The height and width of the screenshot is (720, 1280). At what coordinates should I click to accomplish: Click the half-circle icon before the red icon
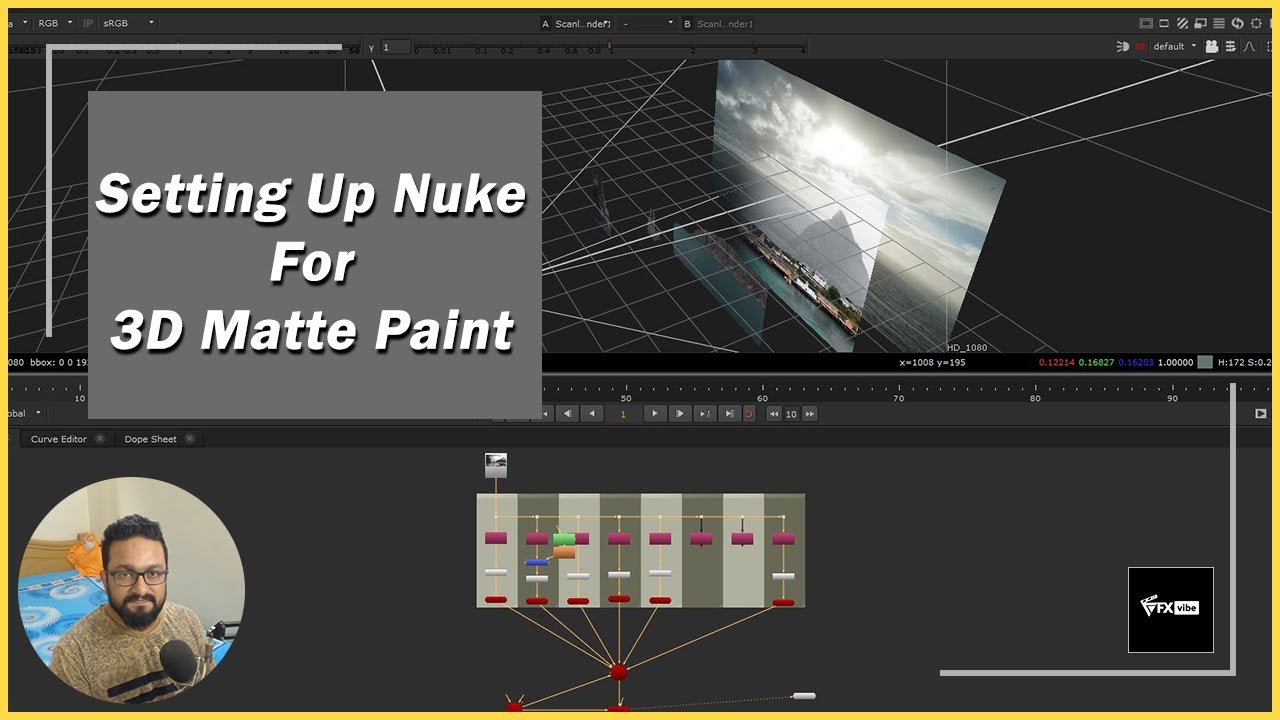click(x=1122, y=46)
